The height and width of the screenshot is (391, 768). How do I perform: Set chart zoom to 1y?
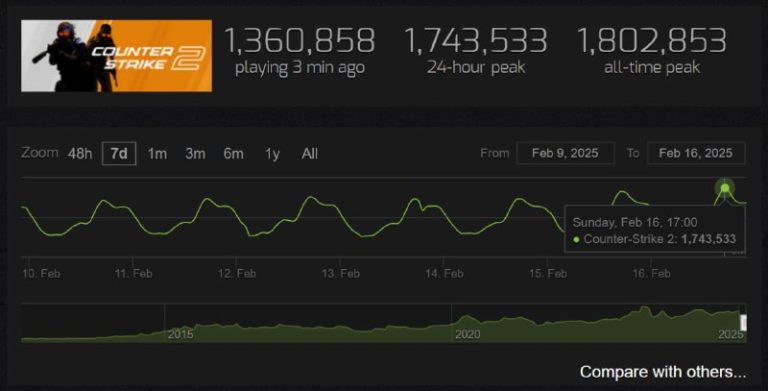point(272,154)
